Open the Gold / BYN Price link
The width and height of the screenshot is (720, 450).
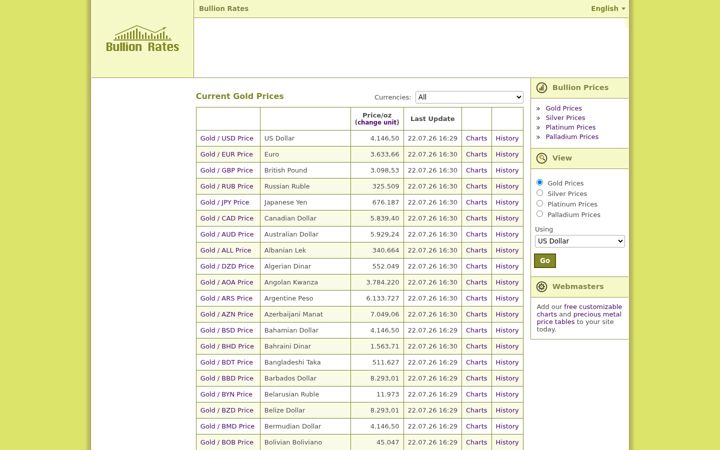[x=226, y=394]
